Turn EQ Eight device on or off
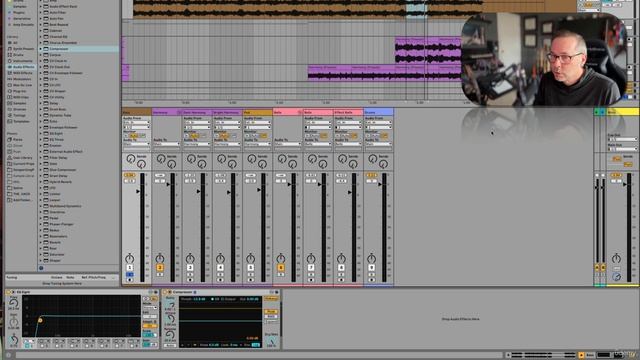Image resolution: width=640 pixels, height=360 pixels. pyautogui.click(x=8, y=292)
